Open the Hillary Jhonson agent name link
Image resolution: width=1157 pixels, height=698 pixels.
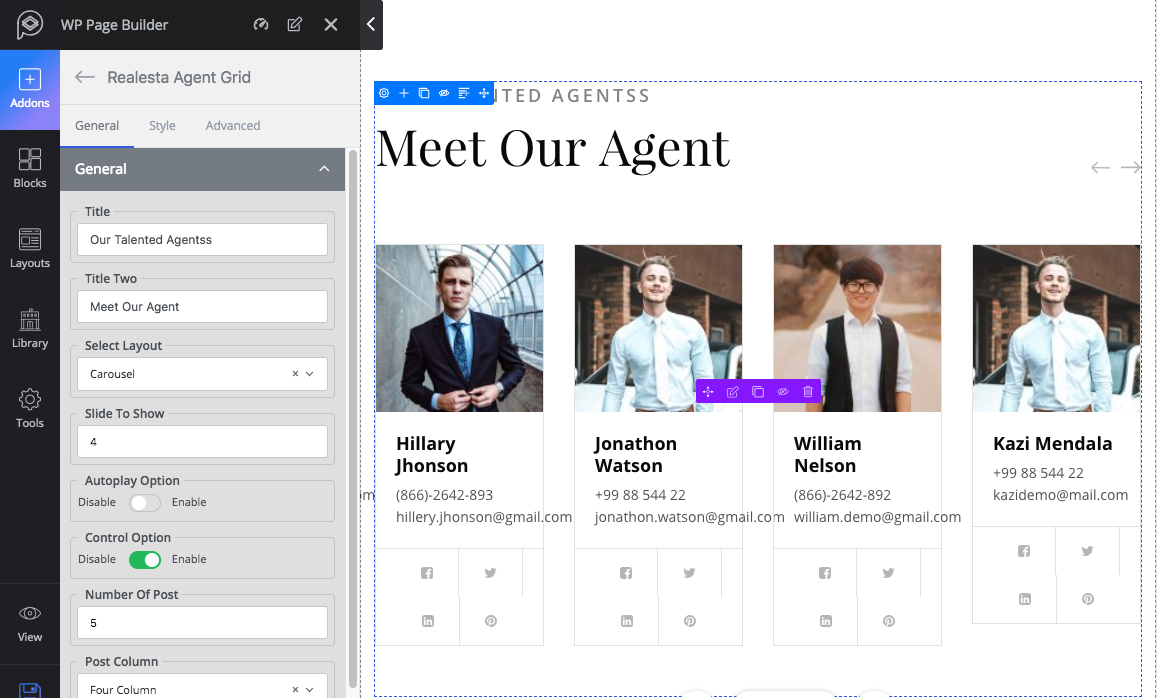432,455
